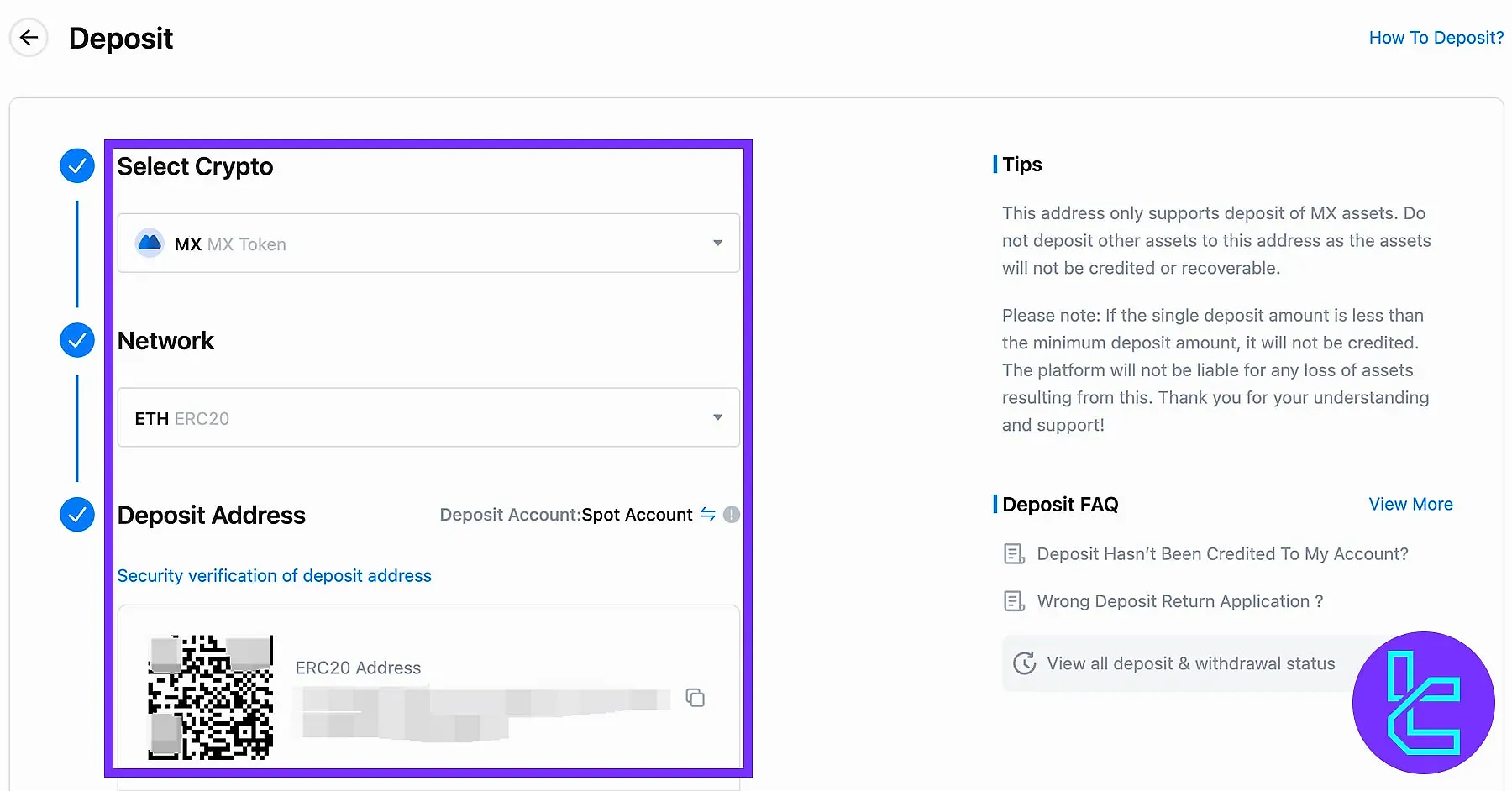Click the deposit account info icon
Screen dimensions: 1512x791
coord(732,515)
